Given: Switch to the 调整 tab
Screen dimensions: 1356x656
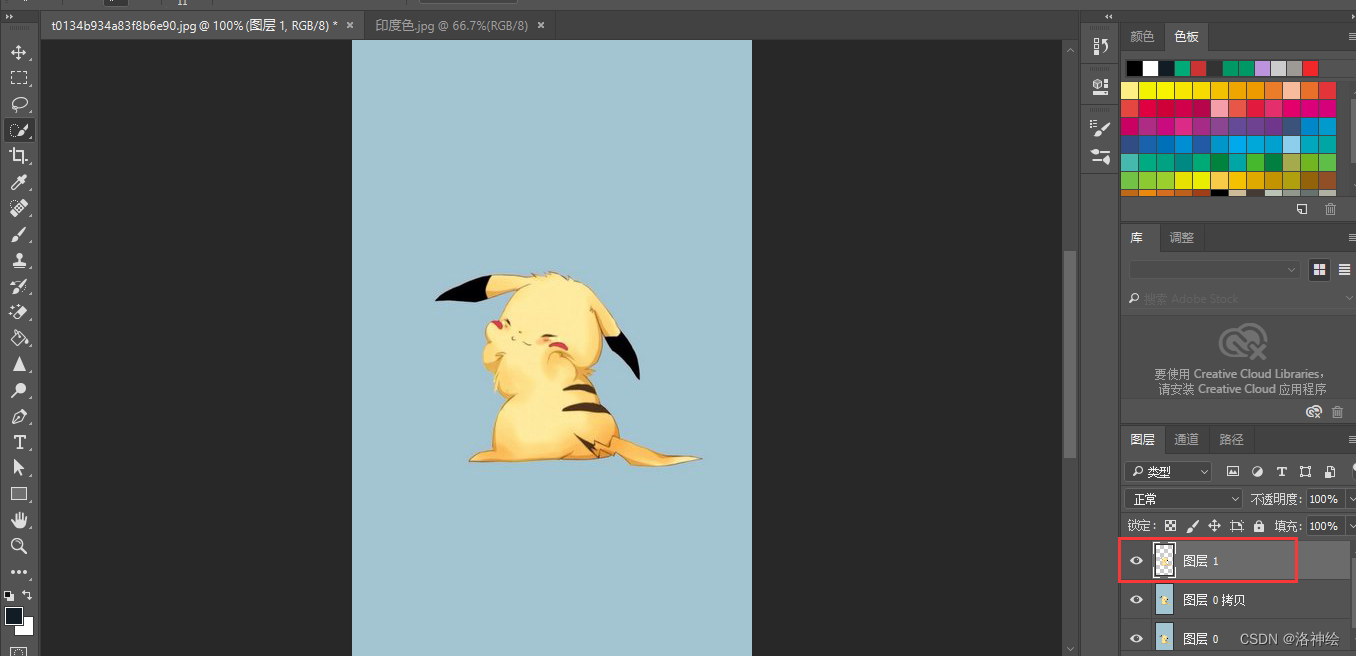Looking at the screenshot, I should tap(1182, 238).
